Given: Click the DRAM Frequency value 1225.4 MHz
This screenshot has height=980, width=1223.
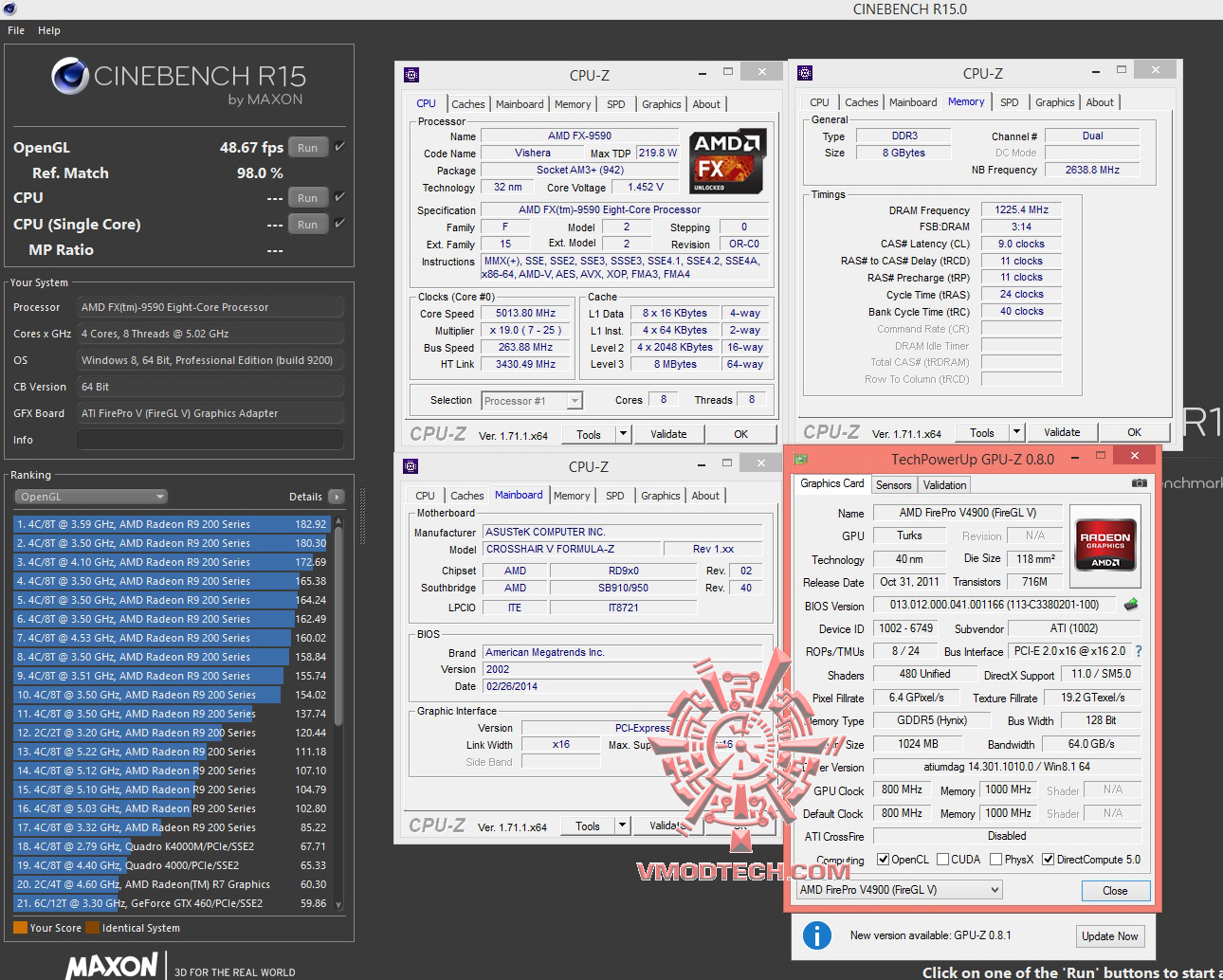Looking at the screenshot, I should pos(1021,209).
